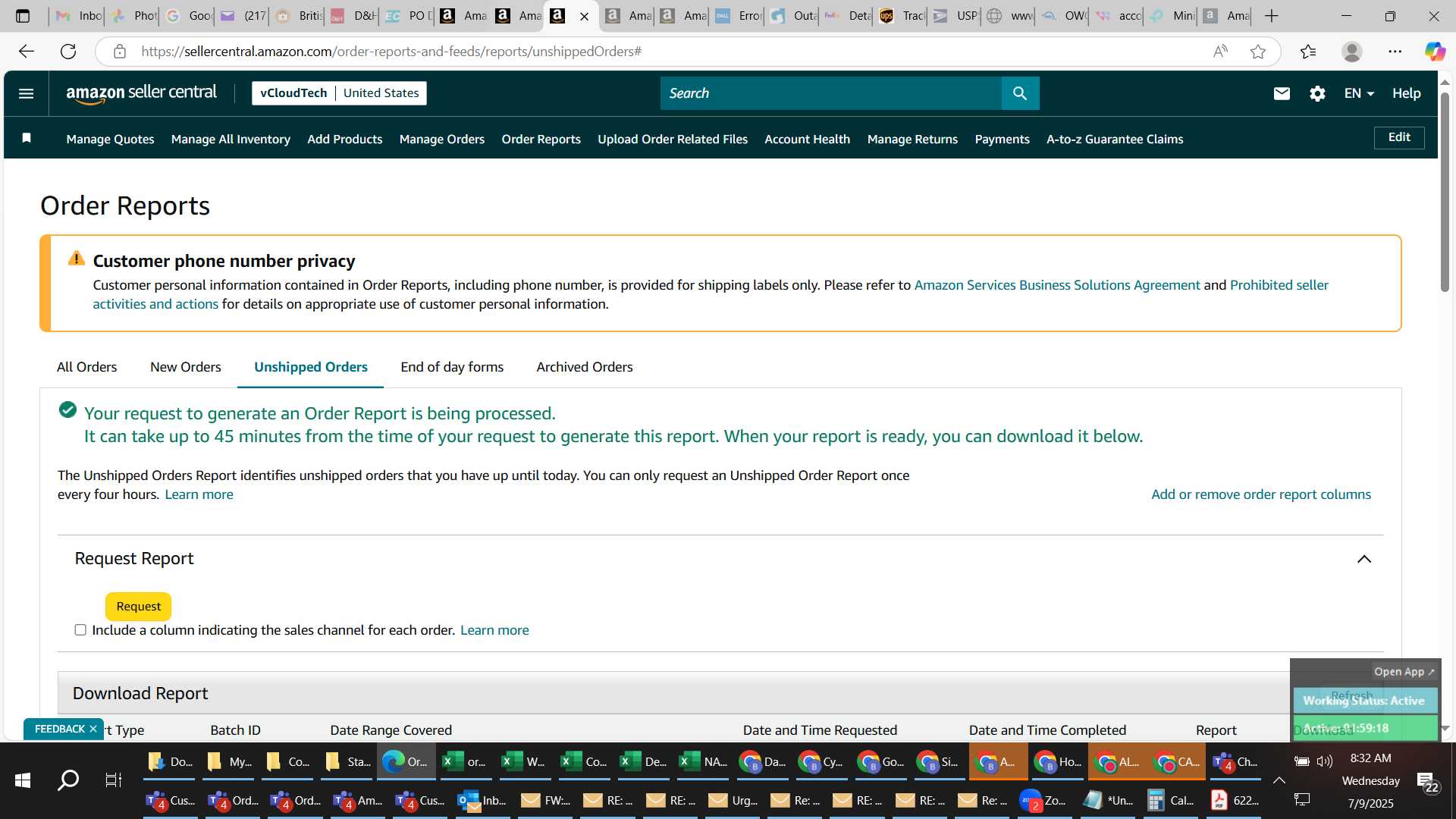Open the messages mail icon

tap(1282, 93)
